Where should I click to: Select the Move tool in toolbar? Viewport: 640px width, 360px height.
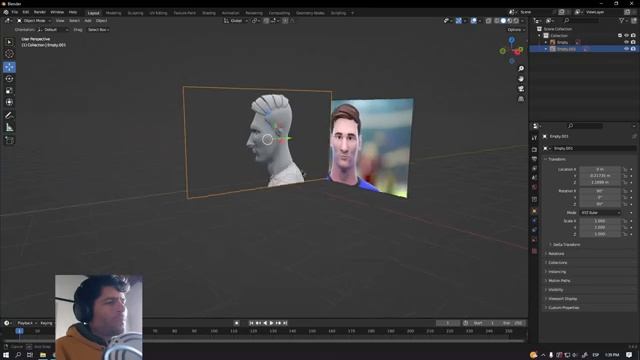coord(9,67)
